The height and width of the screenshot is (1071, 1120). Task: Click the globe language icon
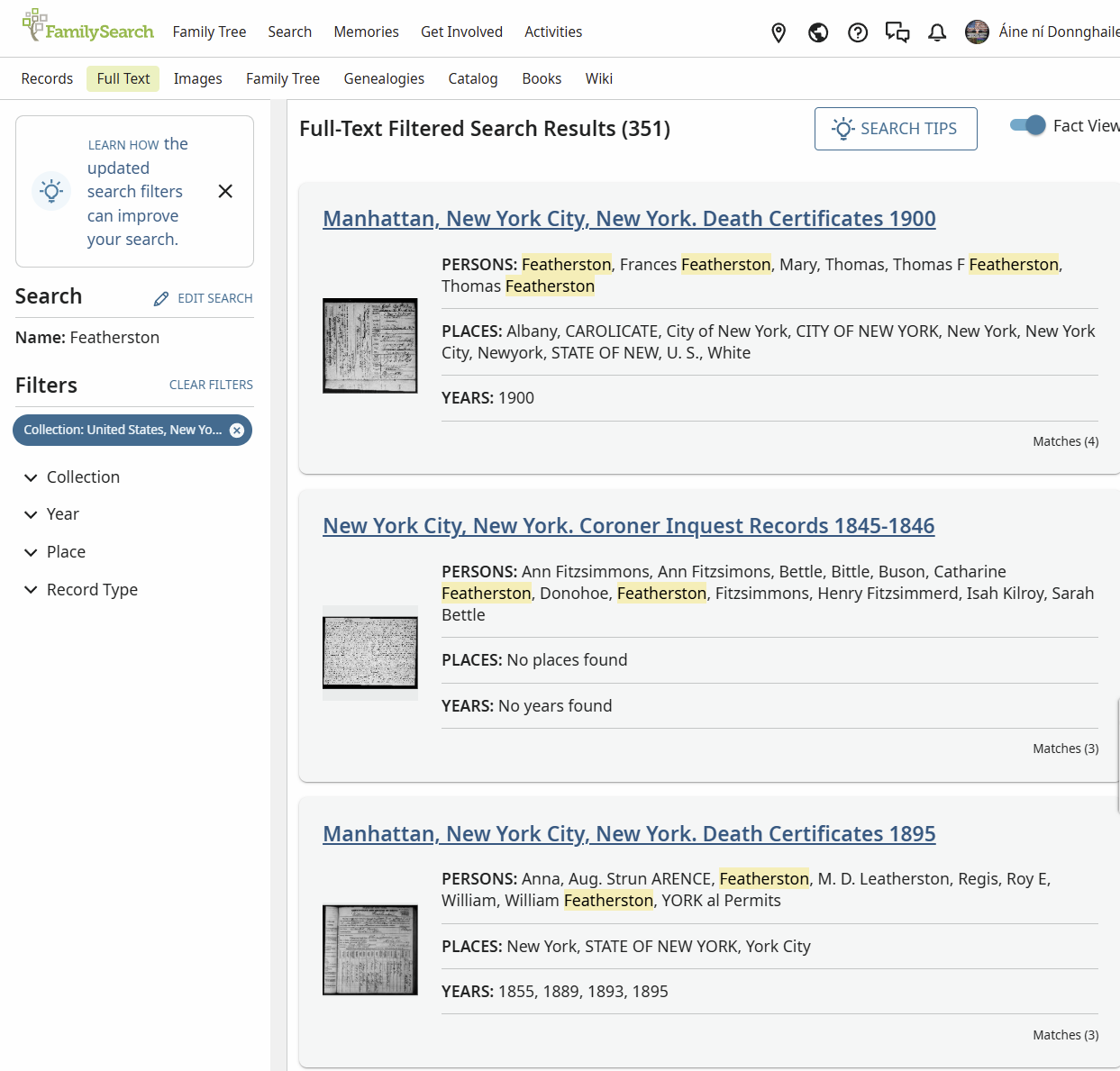(818, 33)
